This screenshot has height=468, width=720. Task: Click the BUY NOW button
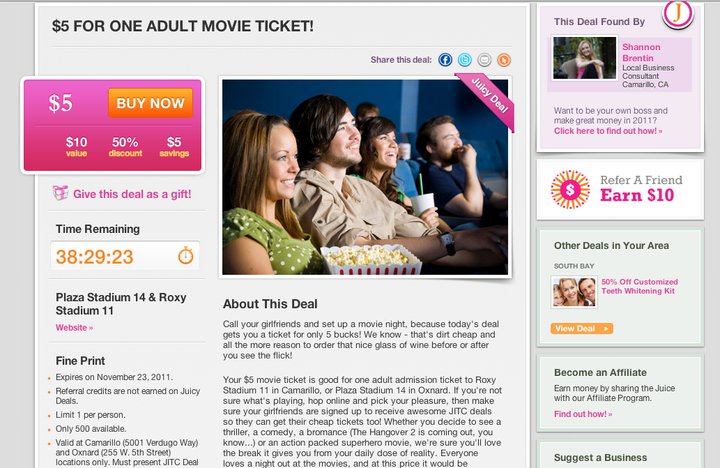[x=151, y=103]
